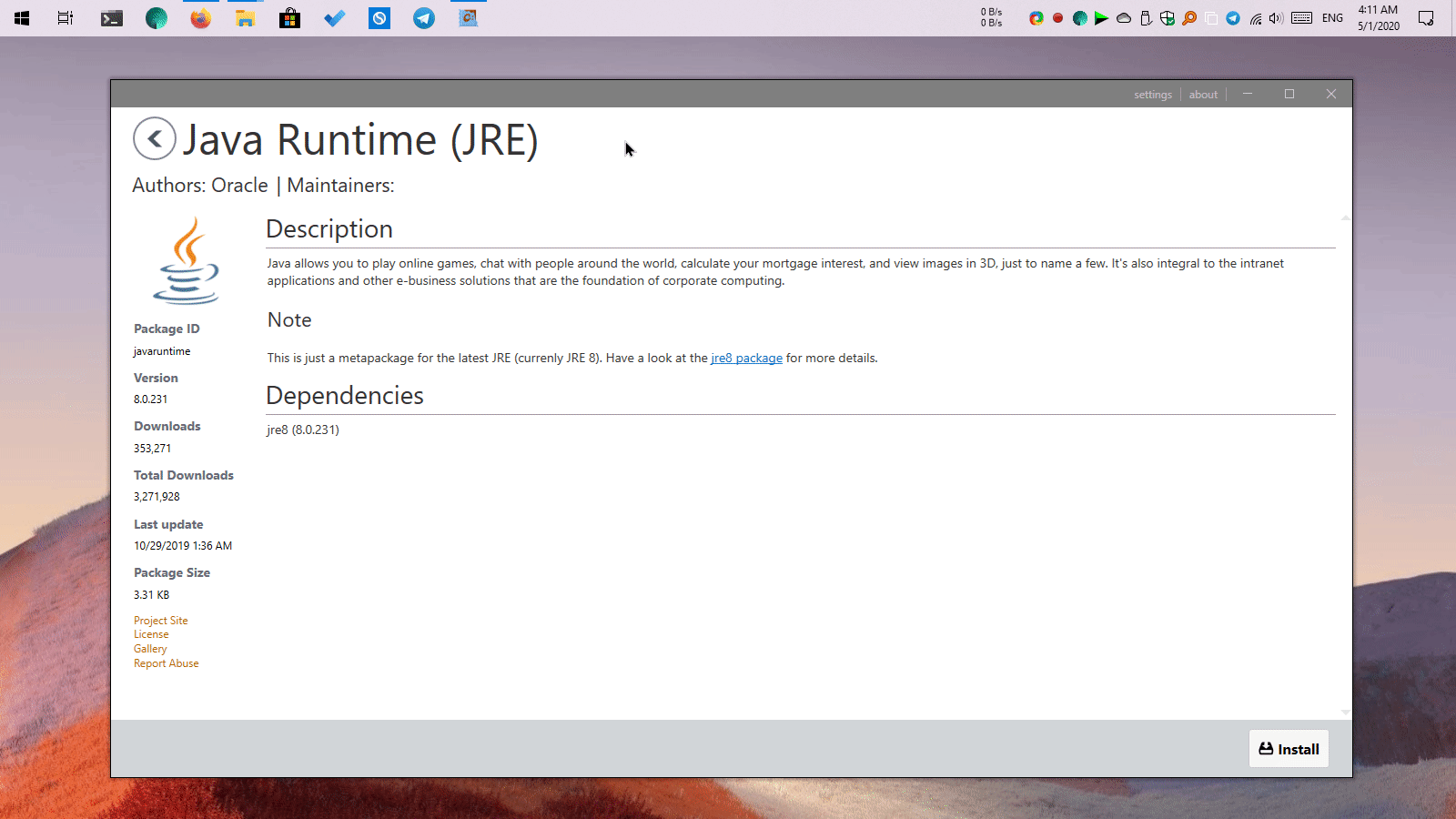Click the package ID value javaruntime

coord(162,351)
